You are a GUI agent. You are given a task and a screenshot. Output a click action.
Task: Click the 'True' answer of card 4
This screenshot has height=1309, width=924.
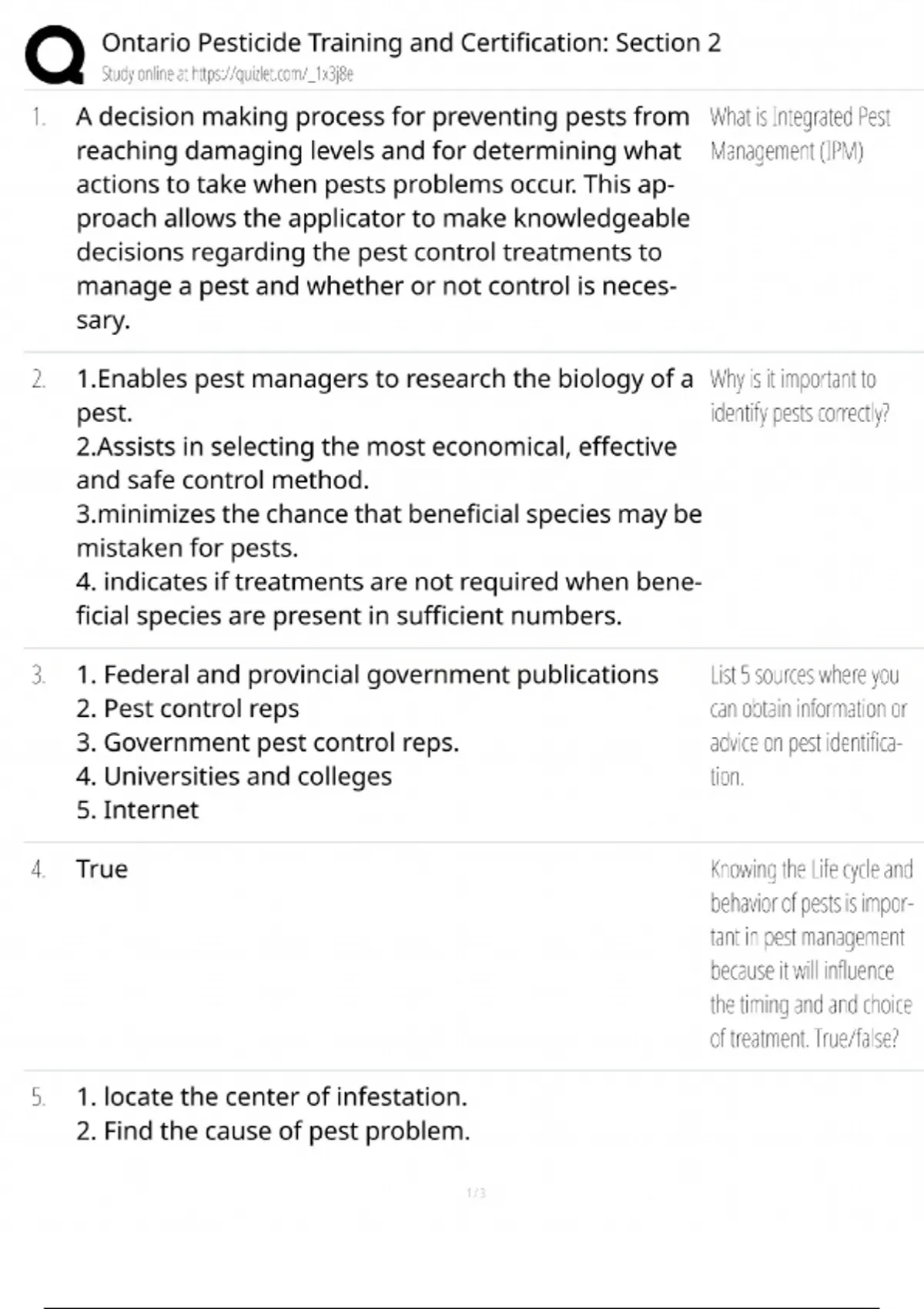coord(102,869)
